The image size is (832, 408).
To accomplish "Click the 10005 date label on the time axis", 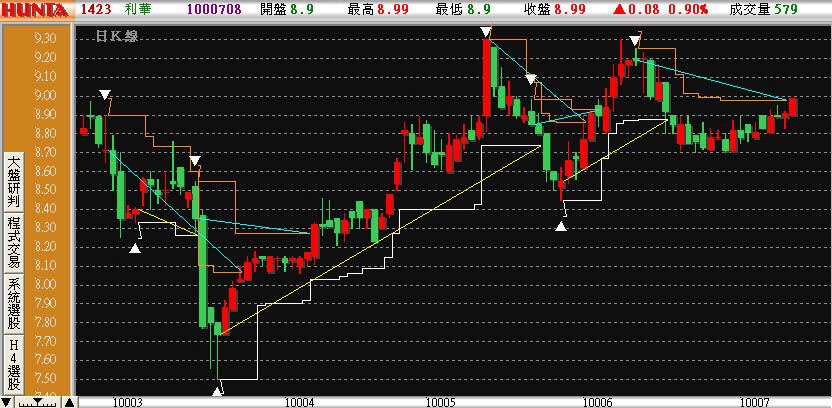I will (440, 401).
